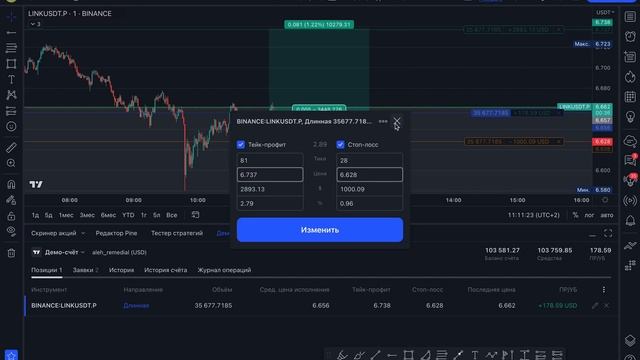Toggle hide all drawings eye icon

coord(11,231)
